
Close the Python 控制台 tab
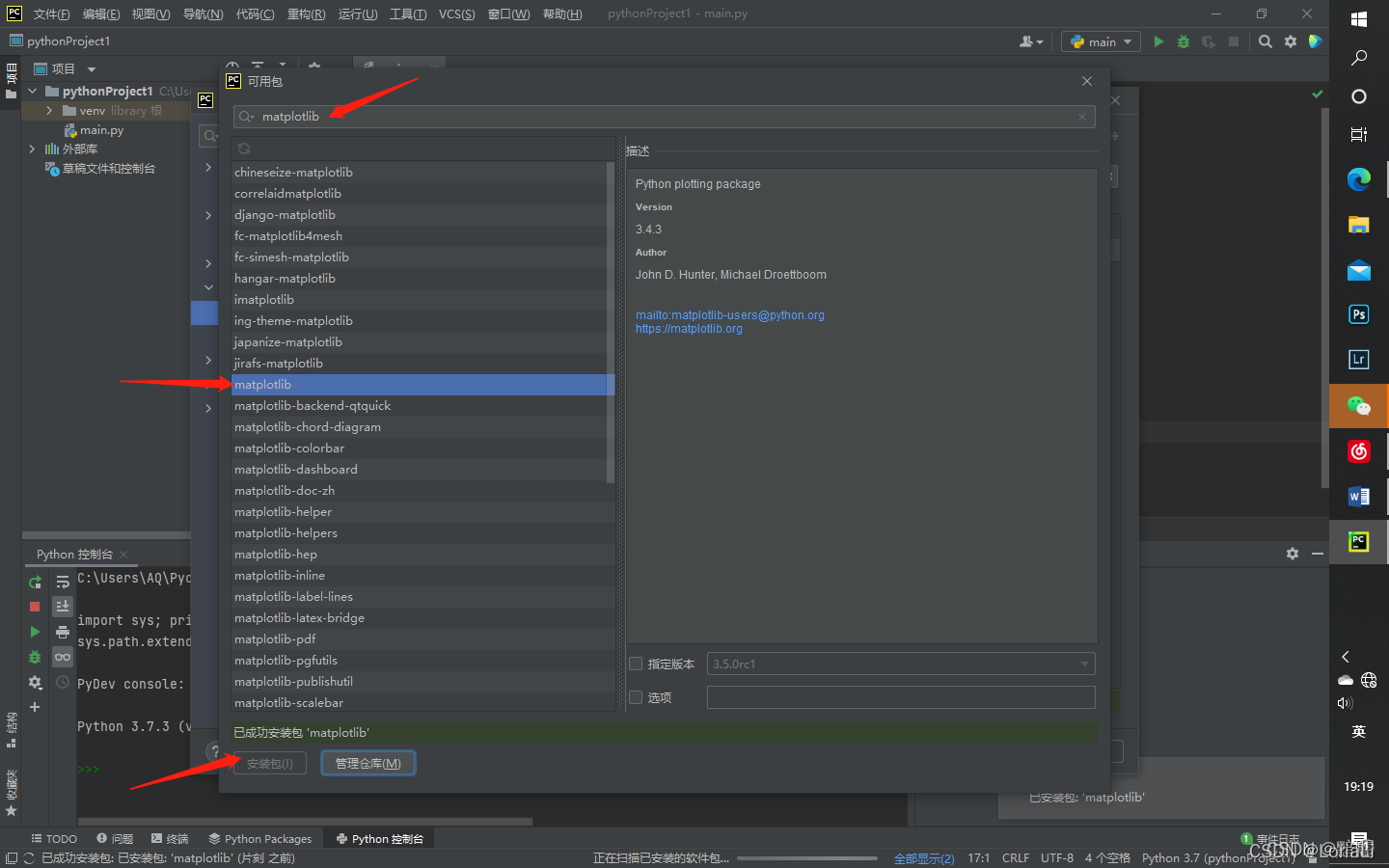click(x=123, y=555)
